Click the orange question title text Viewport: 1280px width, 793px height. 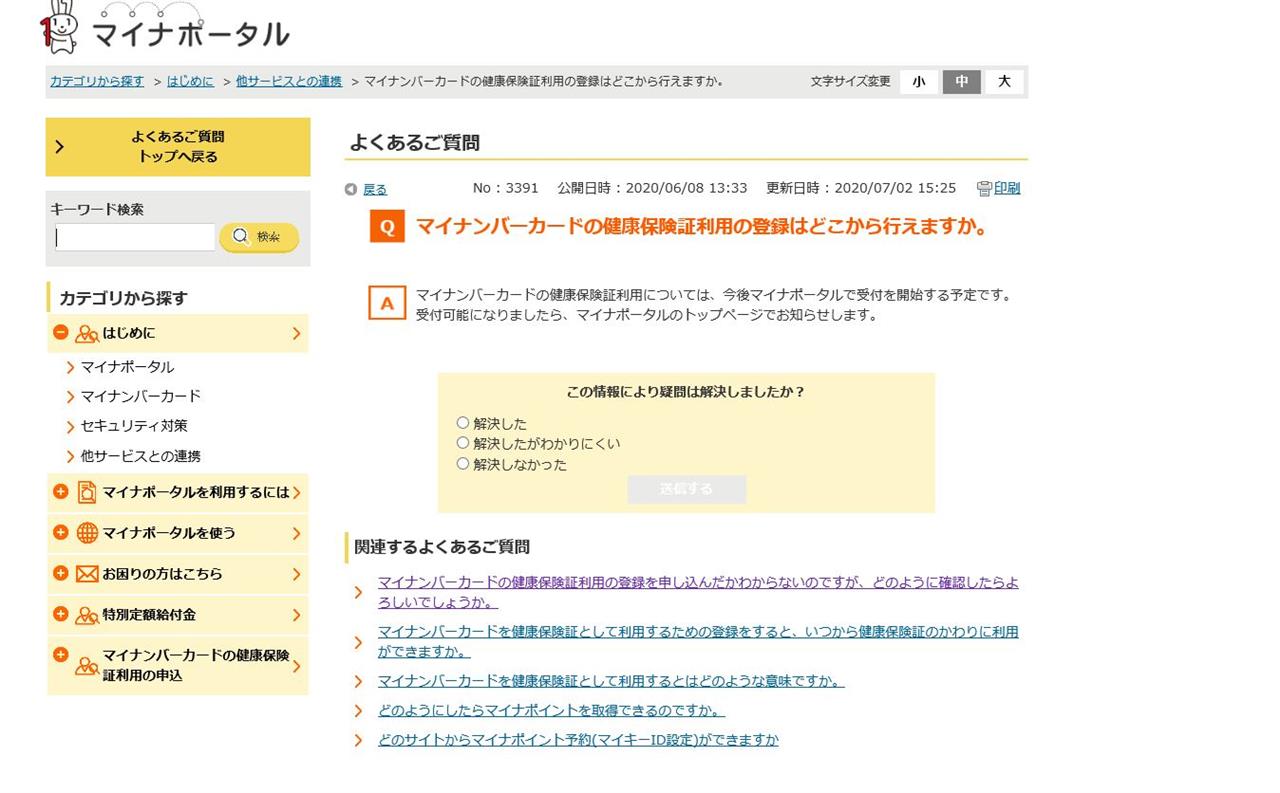click(x=702, y=226)
